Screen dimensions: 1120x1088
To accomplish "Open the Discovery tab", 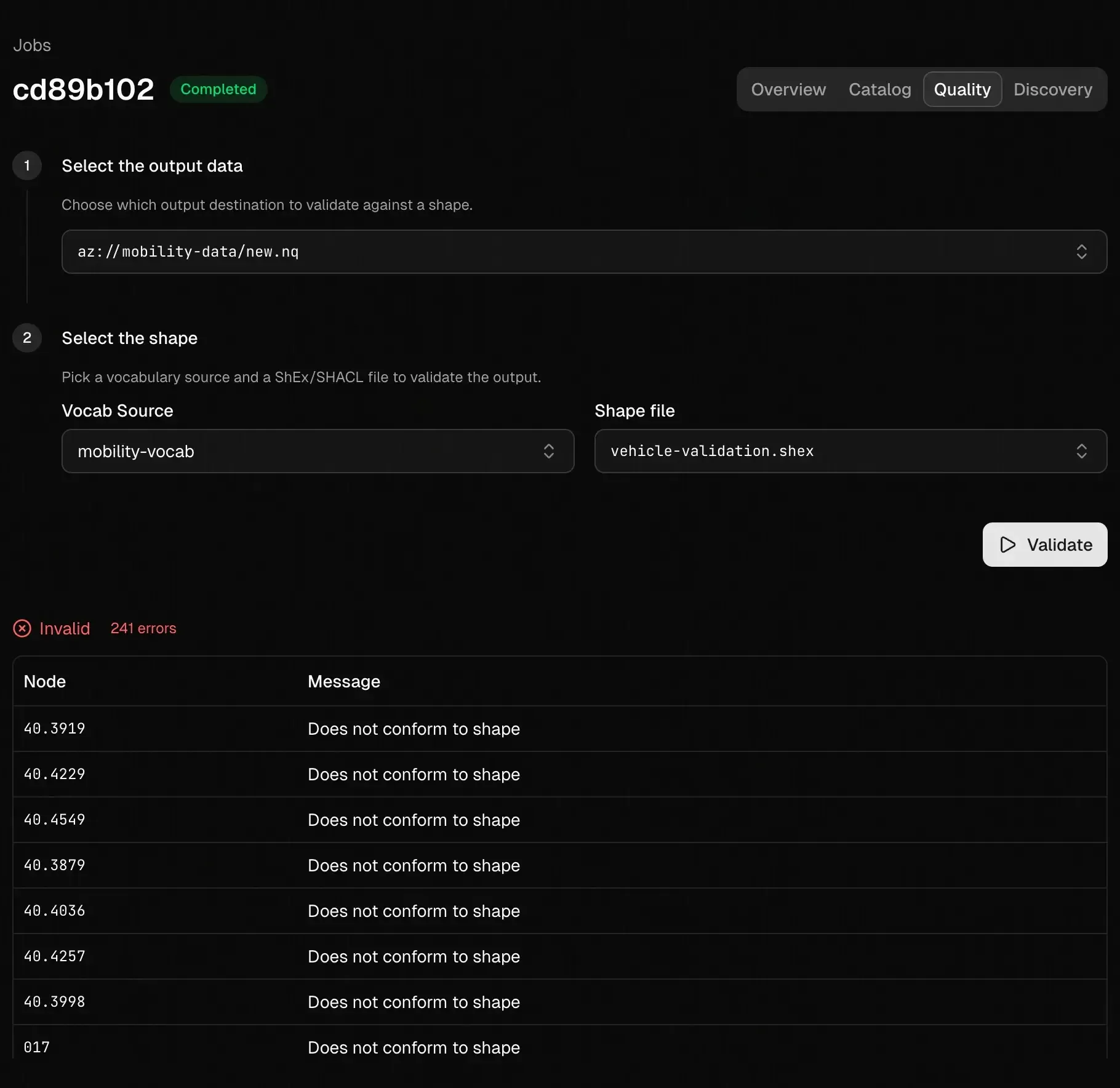I will coord(1052,89).
